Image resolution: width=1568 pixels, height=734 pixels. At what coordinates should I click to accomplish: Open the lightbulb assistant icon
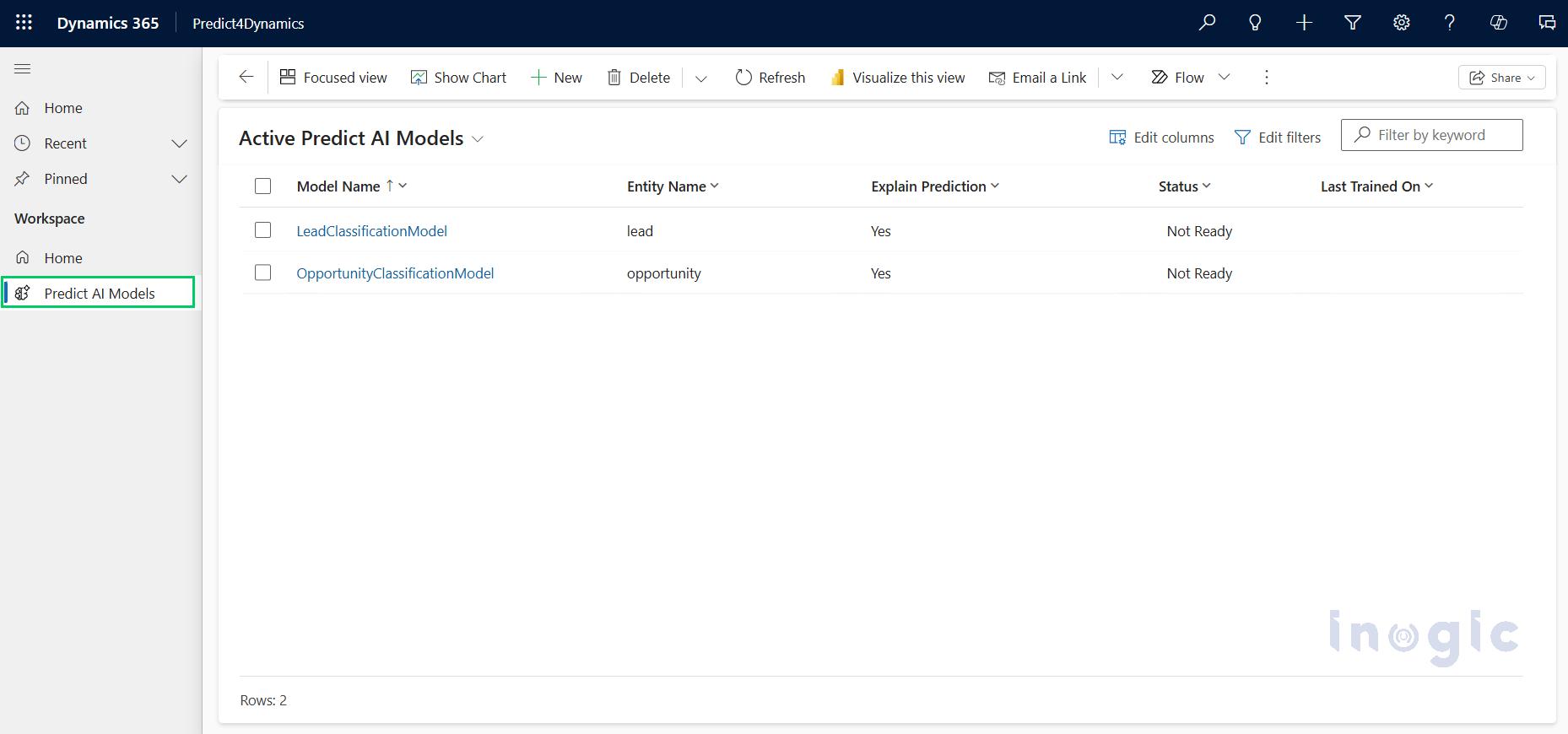1255,23
